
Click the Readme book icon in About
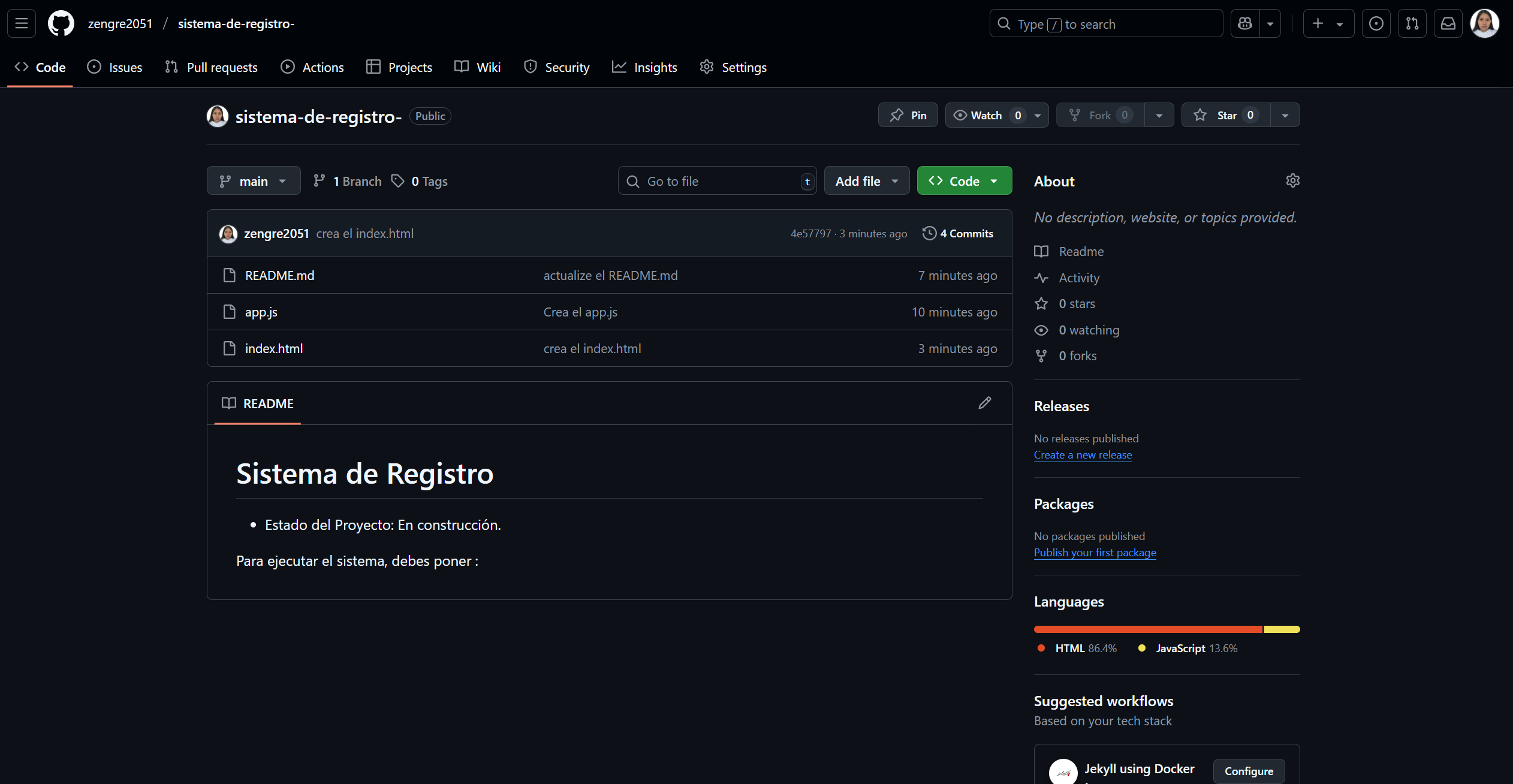point(1041,251)
